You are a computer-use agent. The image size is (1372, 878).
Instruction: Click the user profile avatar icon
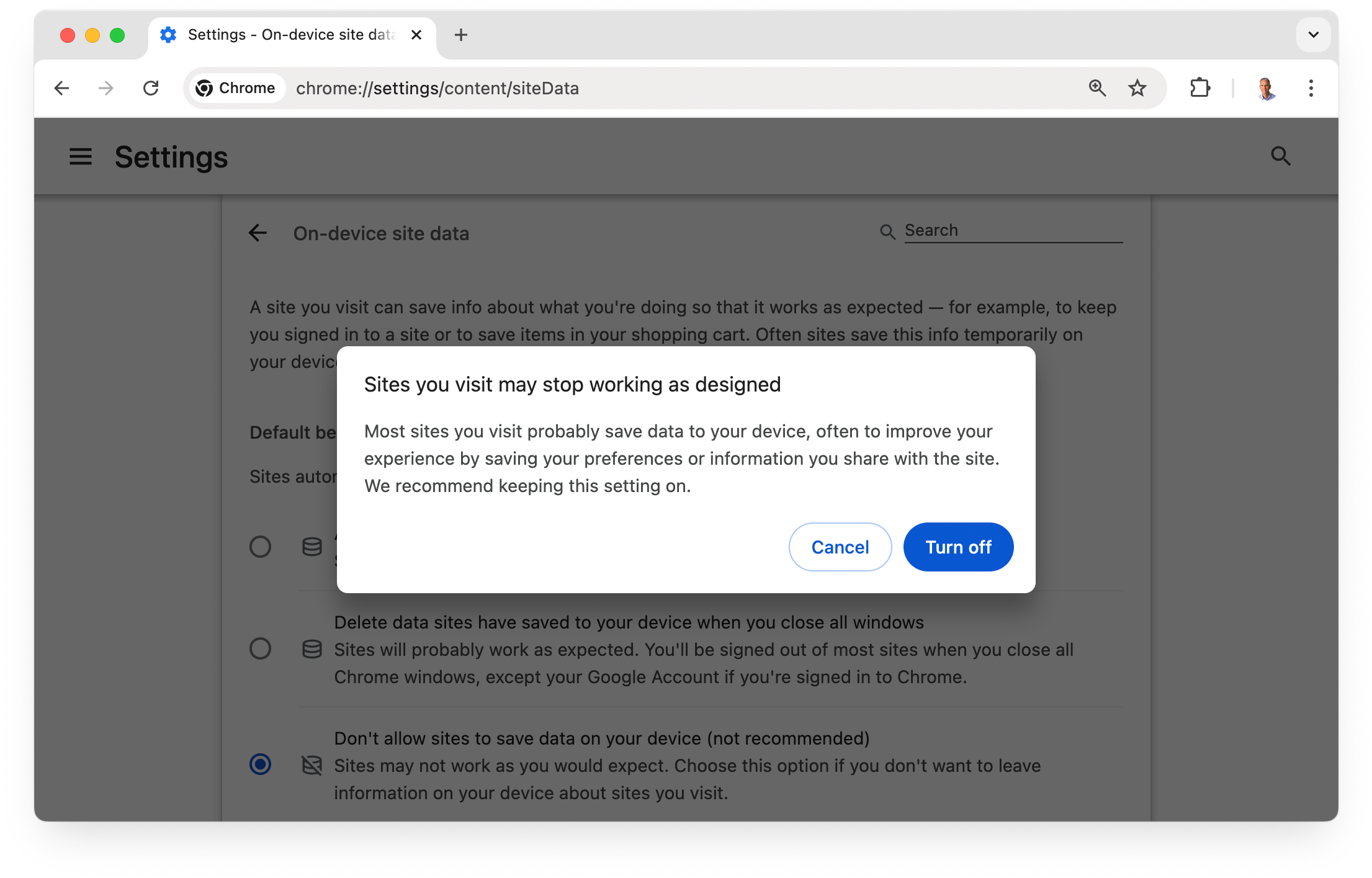click(1266, 88)
